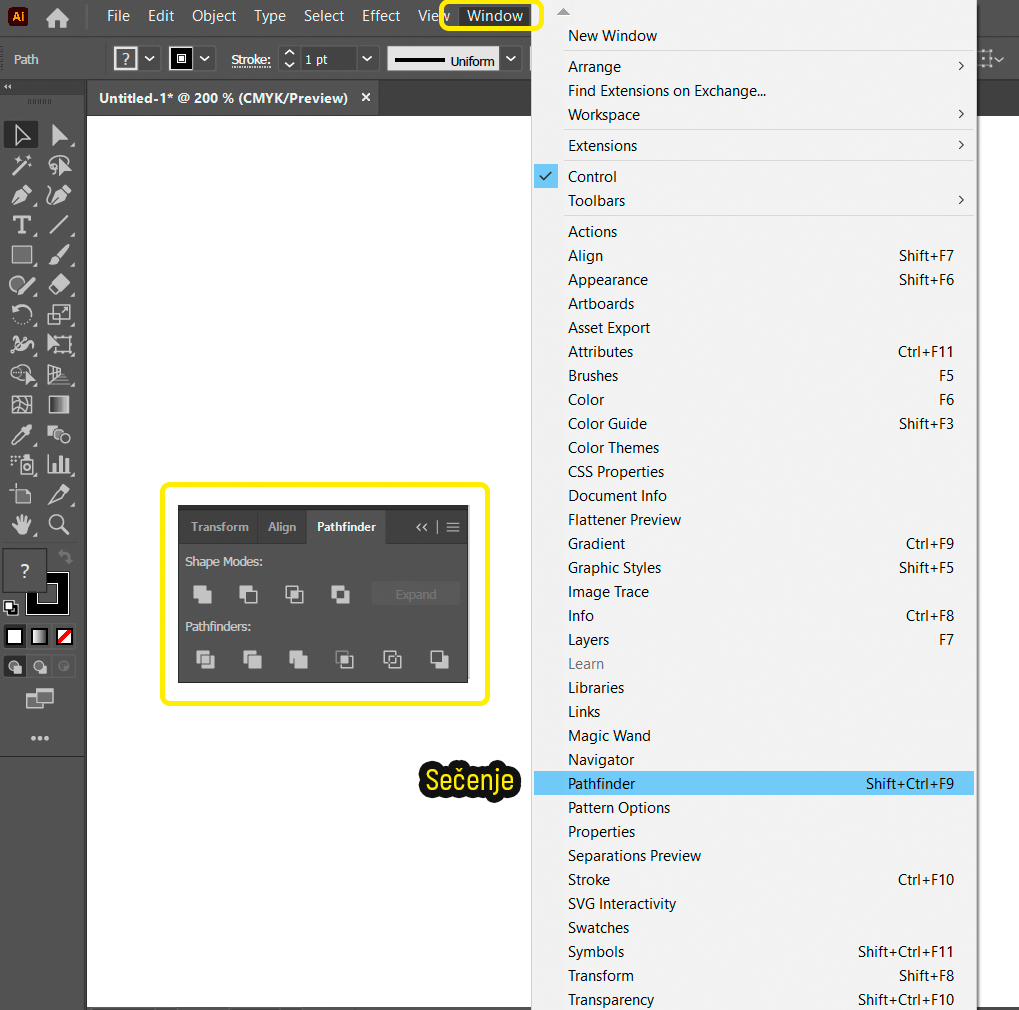Pick the Symbol Sprayer tool
The image size is (1019, 1010).
(21, 464)
